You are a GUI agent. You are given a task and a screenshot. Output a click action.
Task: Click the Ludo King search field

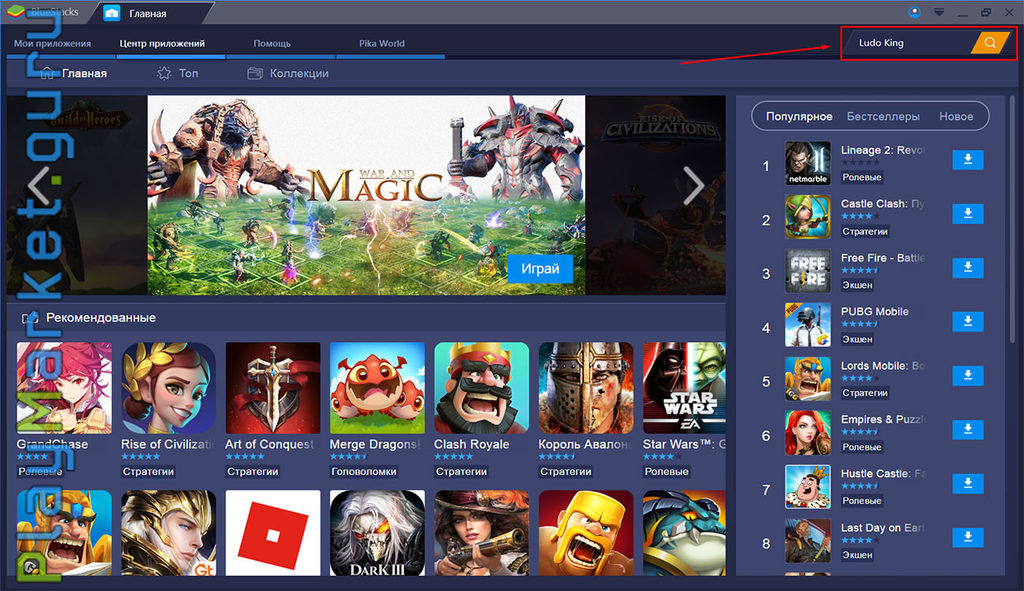coord(908,42)
